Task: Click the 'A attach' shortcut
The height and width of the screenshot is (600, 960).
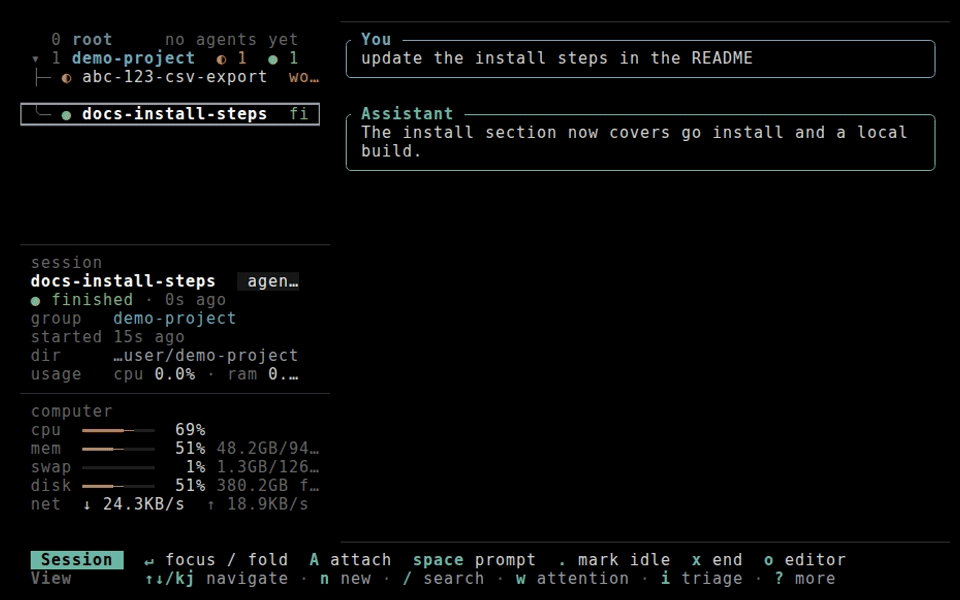Action: coord(350,560)
